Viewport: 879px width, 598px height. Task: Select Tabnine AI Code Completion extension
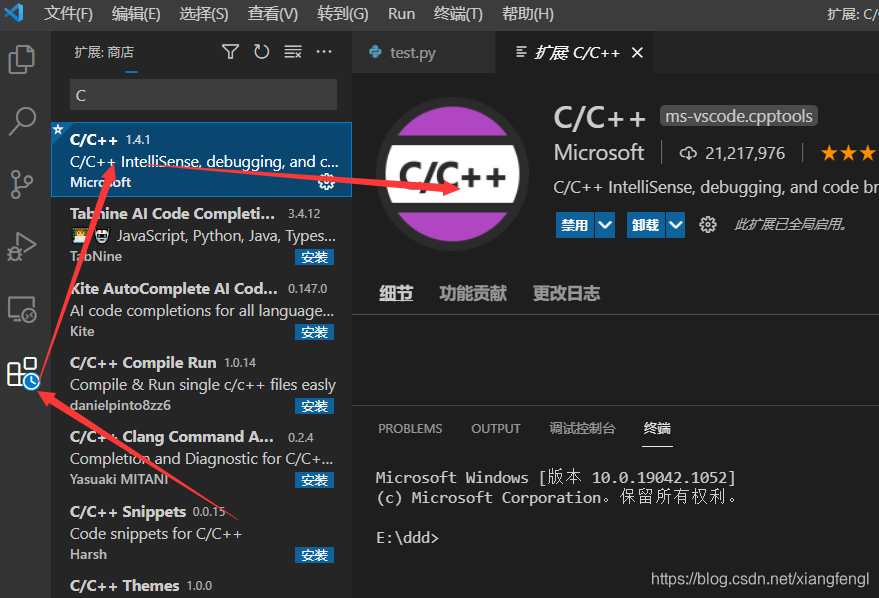coord(201,234)
